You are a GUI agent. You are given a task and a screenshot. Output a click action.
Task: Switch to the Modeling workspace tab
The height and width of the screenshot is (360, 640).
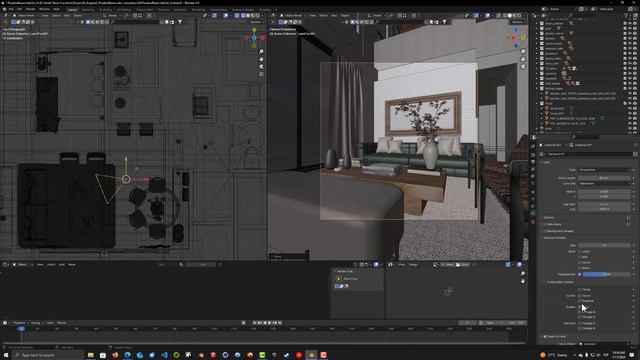pyautogui.click(x=88, y=9)
